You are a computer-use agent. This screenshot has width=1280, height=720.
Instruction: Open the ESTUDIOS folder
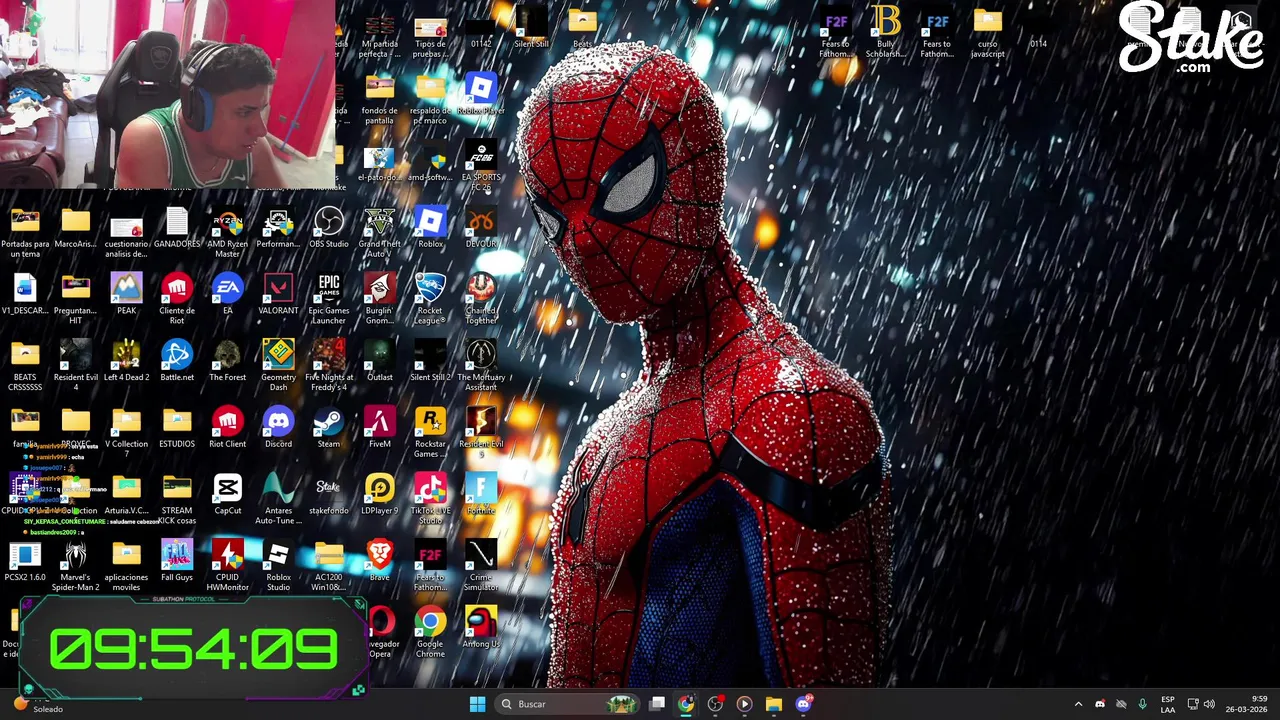177,428
